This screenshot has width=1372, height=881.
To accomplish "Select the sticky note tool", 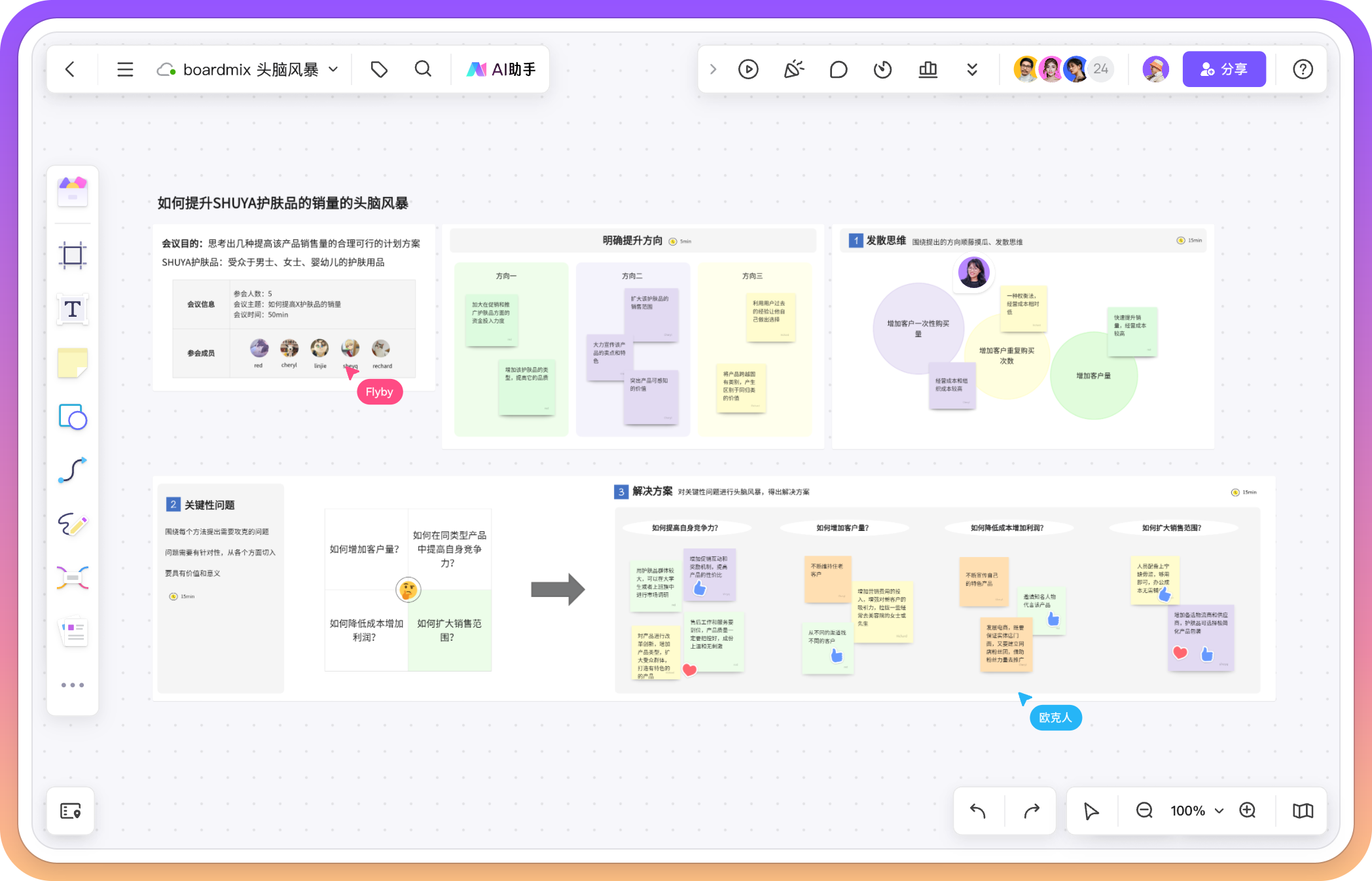I will tap(73, 363).
